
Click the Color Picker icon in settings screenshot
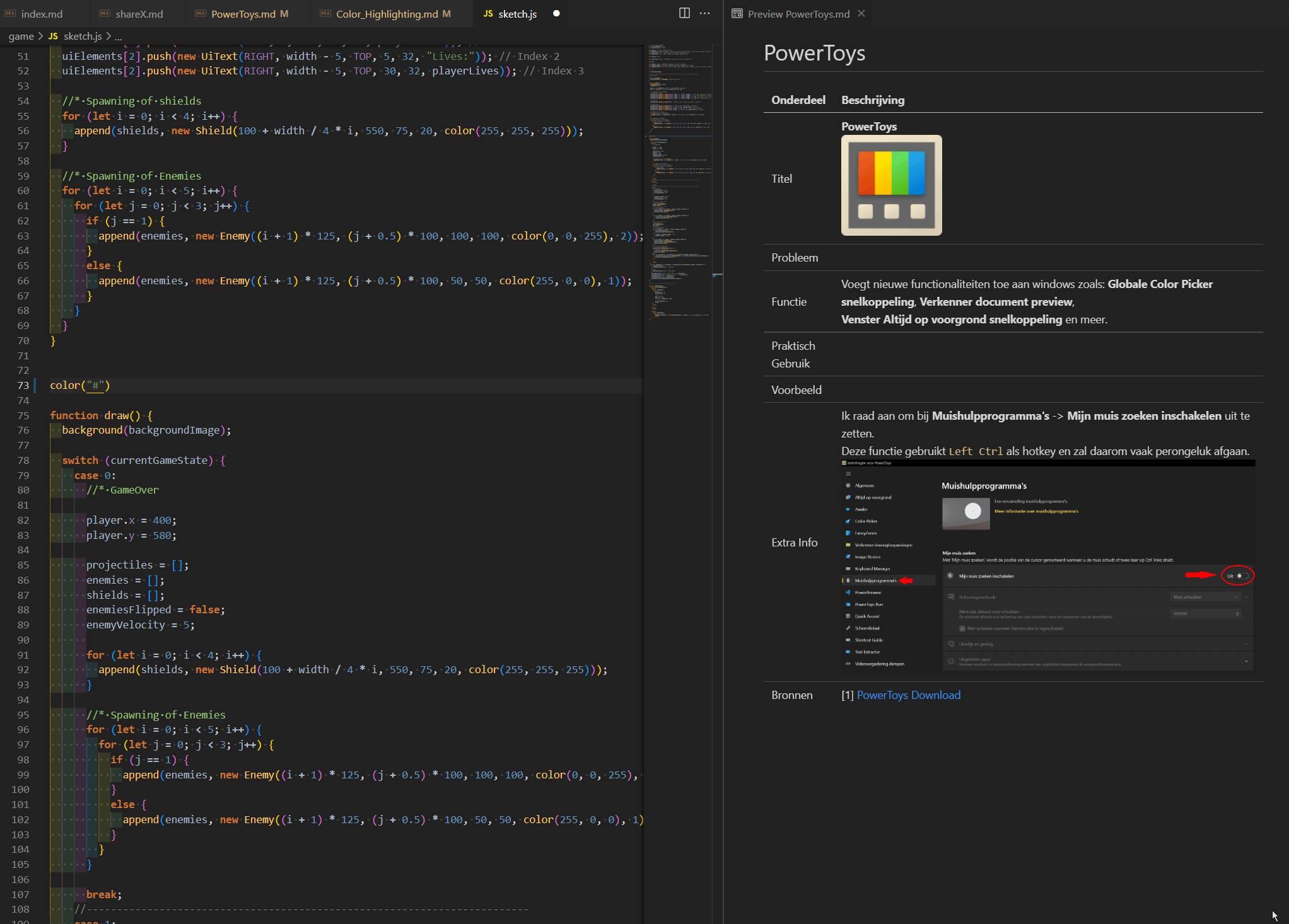point(848,521)
